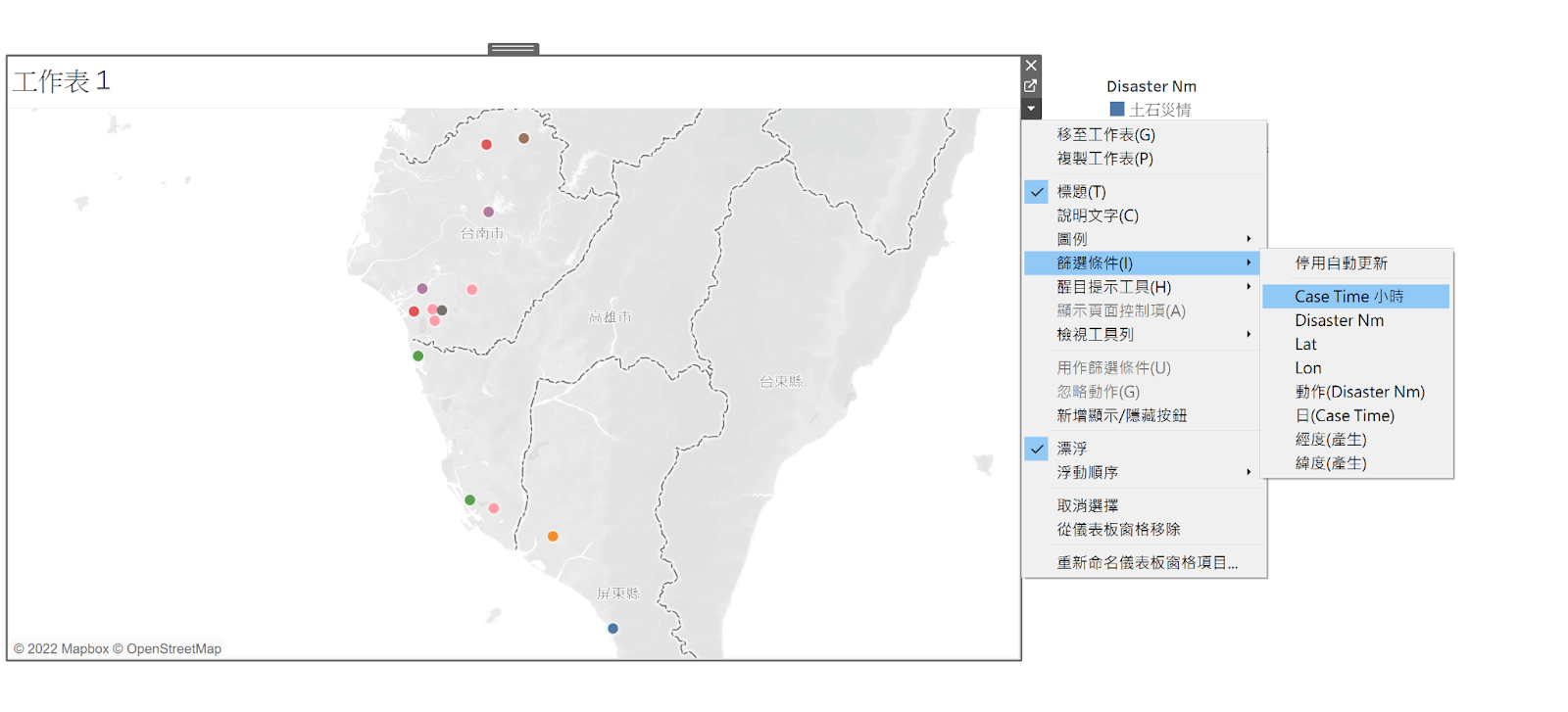Click 重新命名儀表板窗格項目...
The image size is (1568, 712).
(1142, 563)
